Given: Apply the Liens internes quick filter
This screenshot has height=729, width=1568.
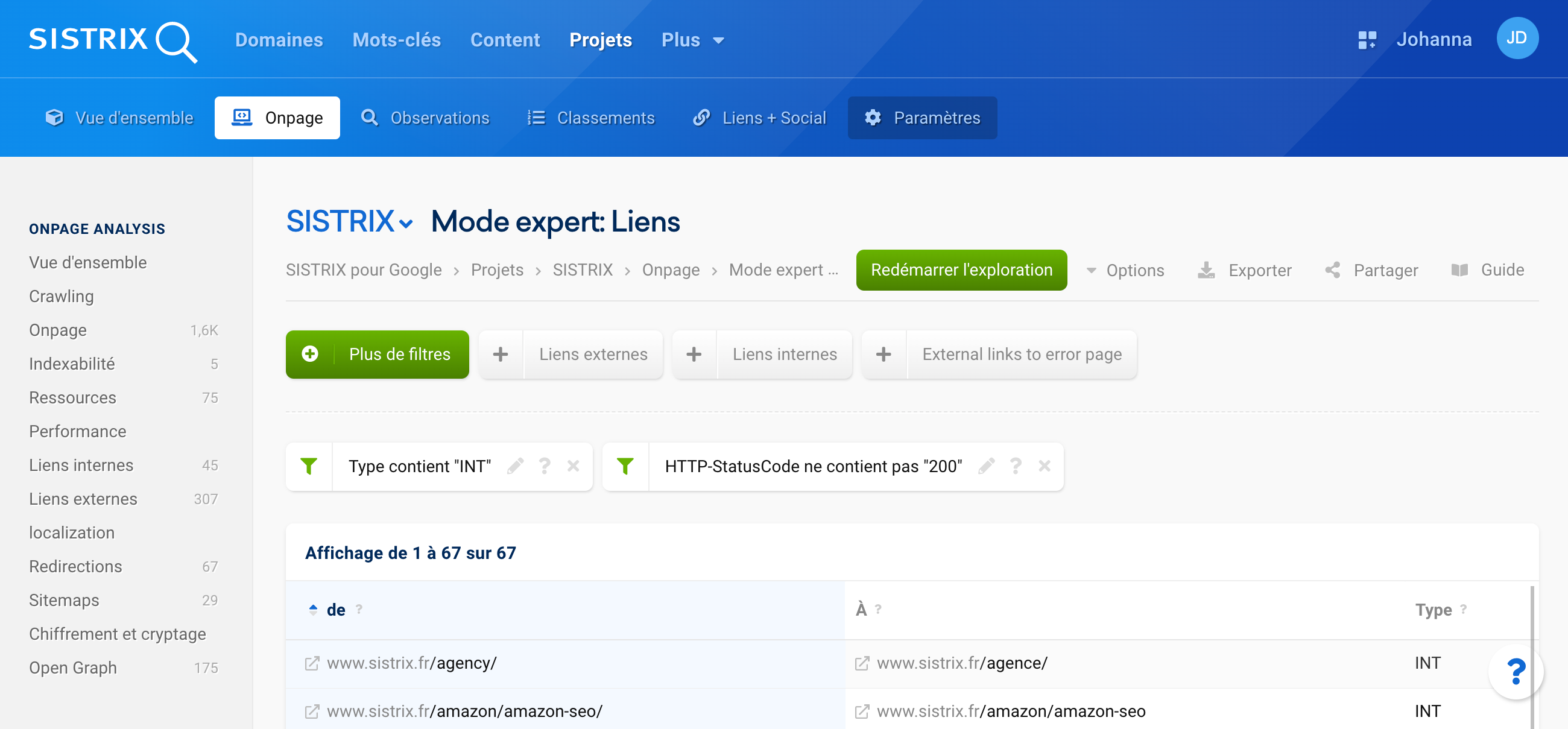Looking at the screenshot, I should [785, 354].
